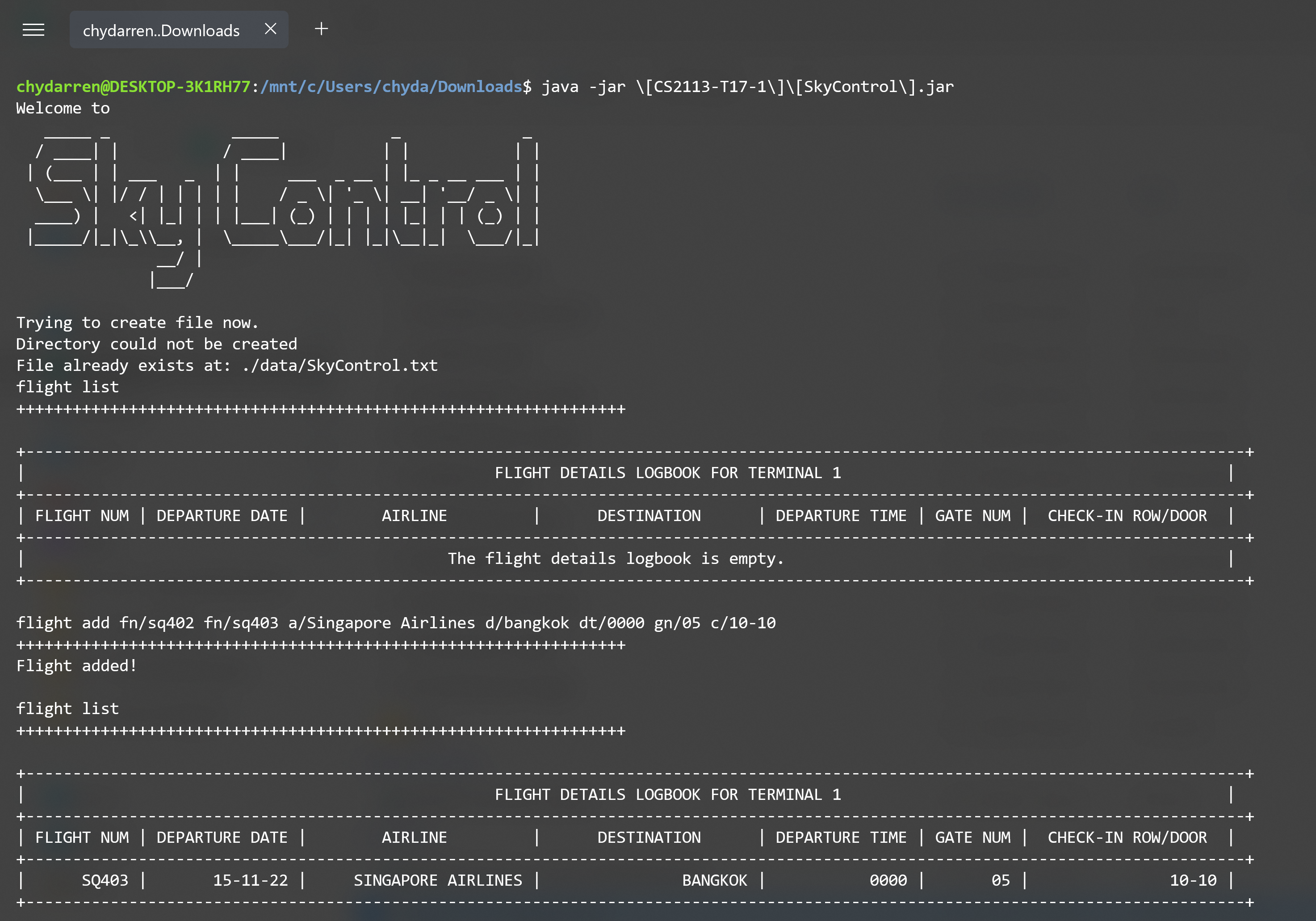Open the hamburger menu icon
This screenshot has width=1316, height=921.
[x=33, y=30]
